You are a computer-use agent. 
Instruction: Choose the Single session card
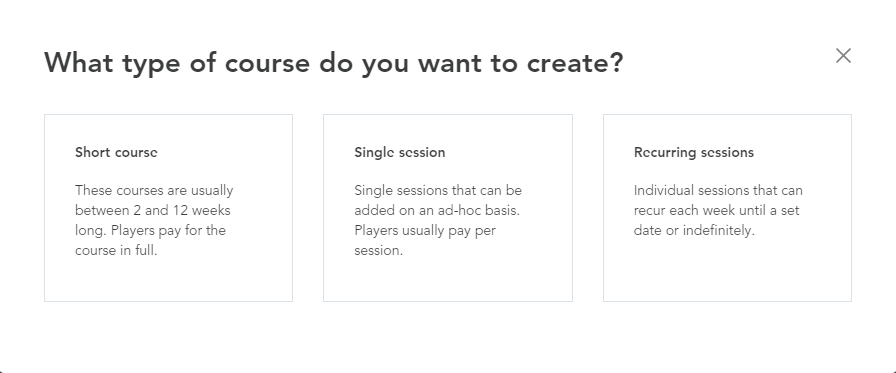448,208
